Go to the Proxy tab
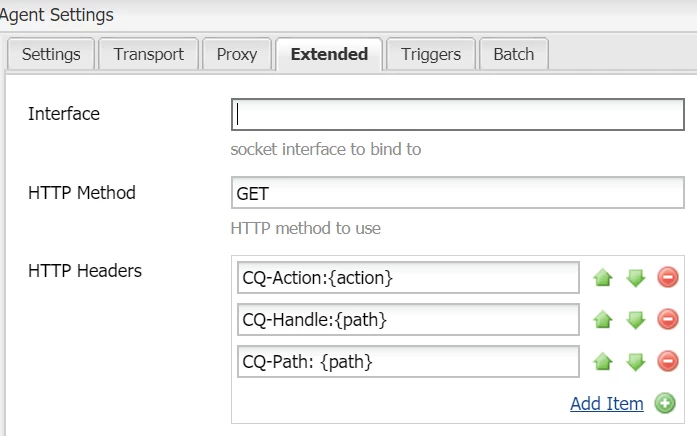 (236, 54)
